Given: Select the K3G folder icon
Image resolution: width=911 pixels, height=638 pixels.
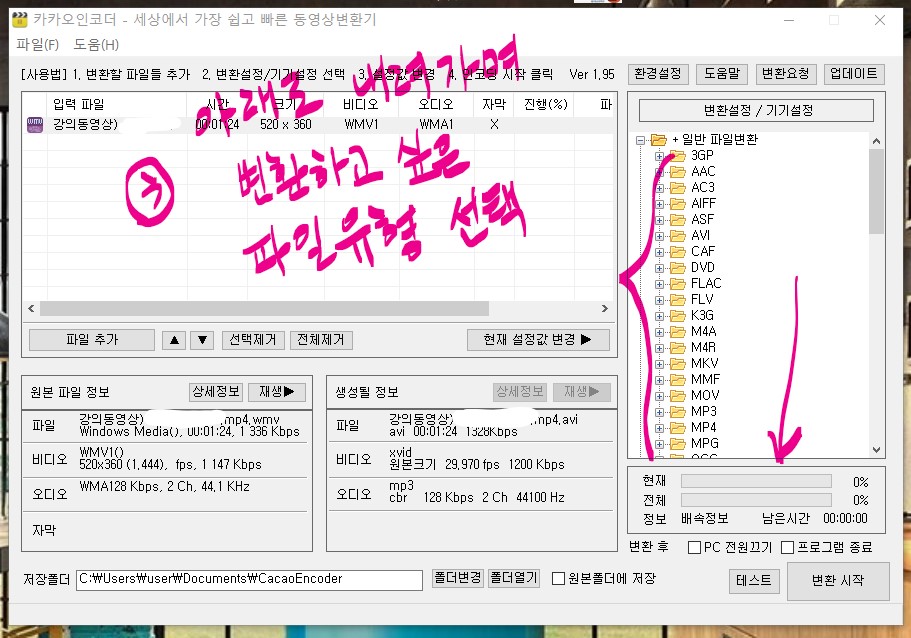Looking at the screenshot, I should (x=677, y=316).
